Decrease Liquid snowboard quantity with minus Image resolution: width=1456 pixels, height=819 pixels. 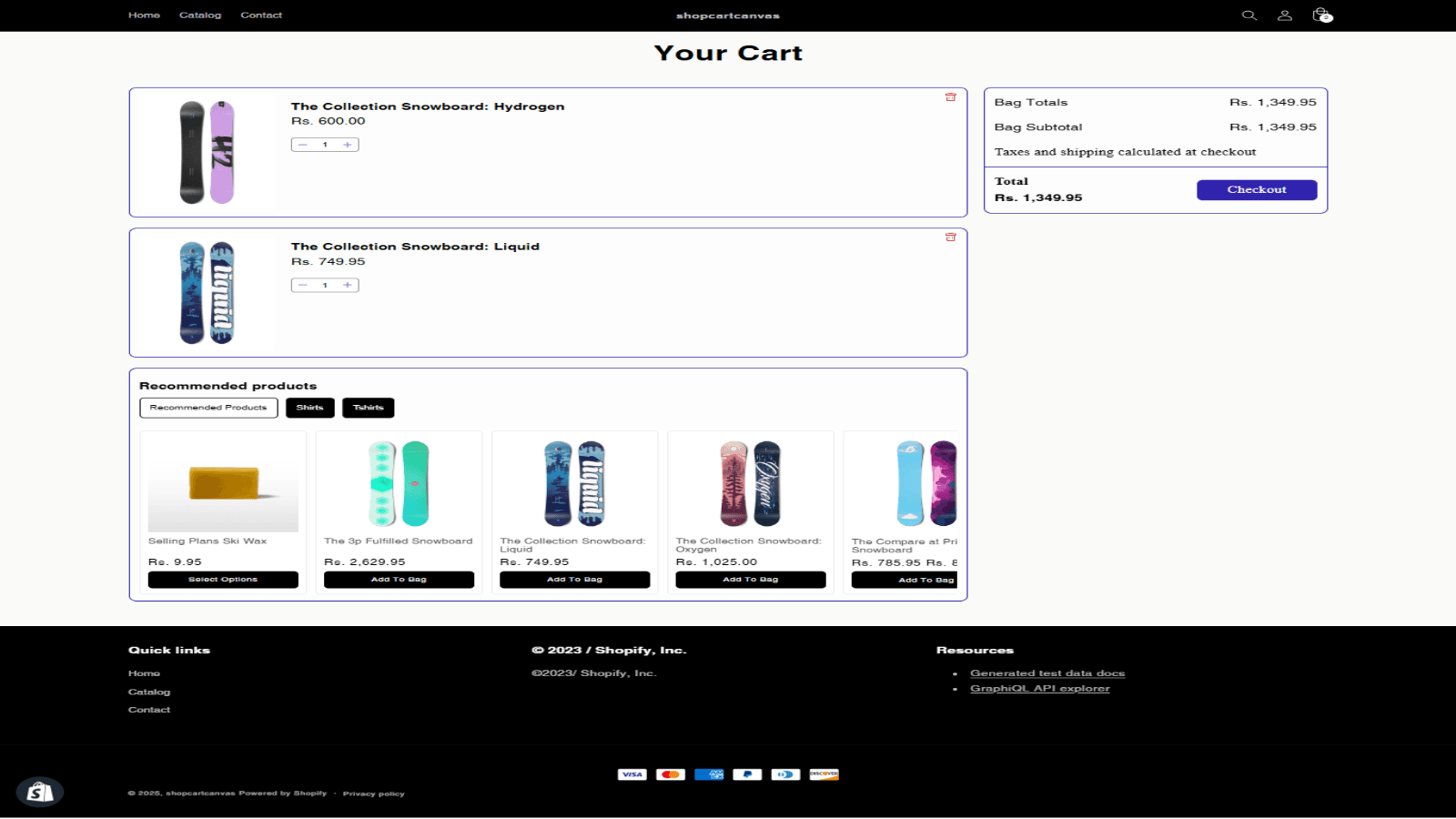303,285
